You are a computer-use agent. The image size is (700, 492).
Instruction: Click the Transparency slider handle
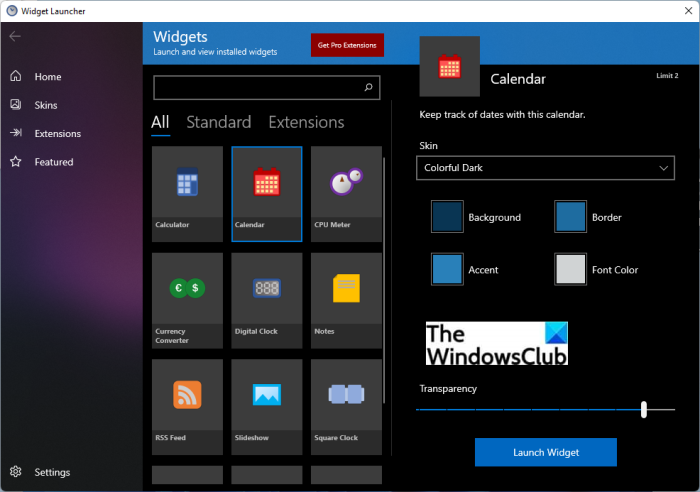[644, 409]
